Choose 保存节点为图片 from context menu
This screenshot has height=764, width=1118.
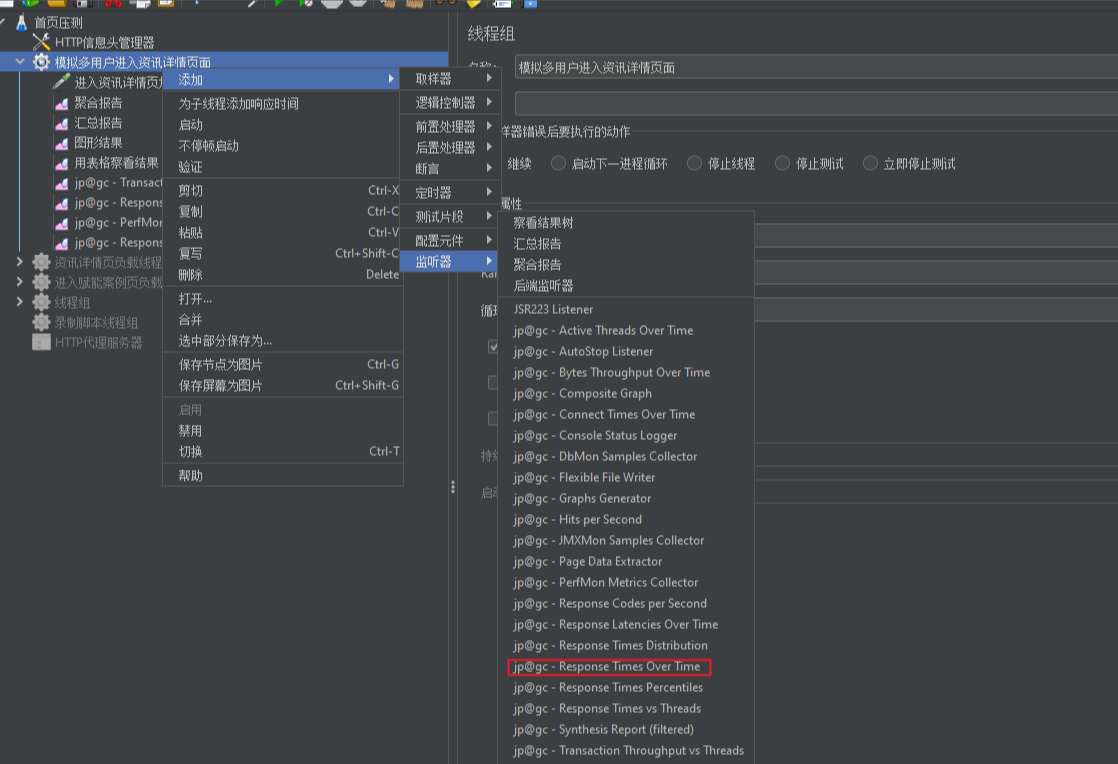point(283,365)
